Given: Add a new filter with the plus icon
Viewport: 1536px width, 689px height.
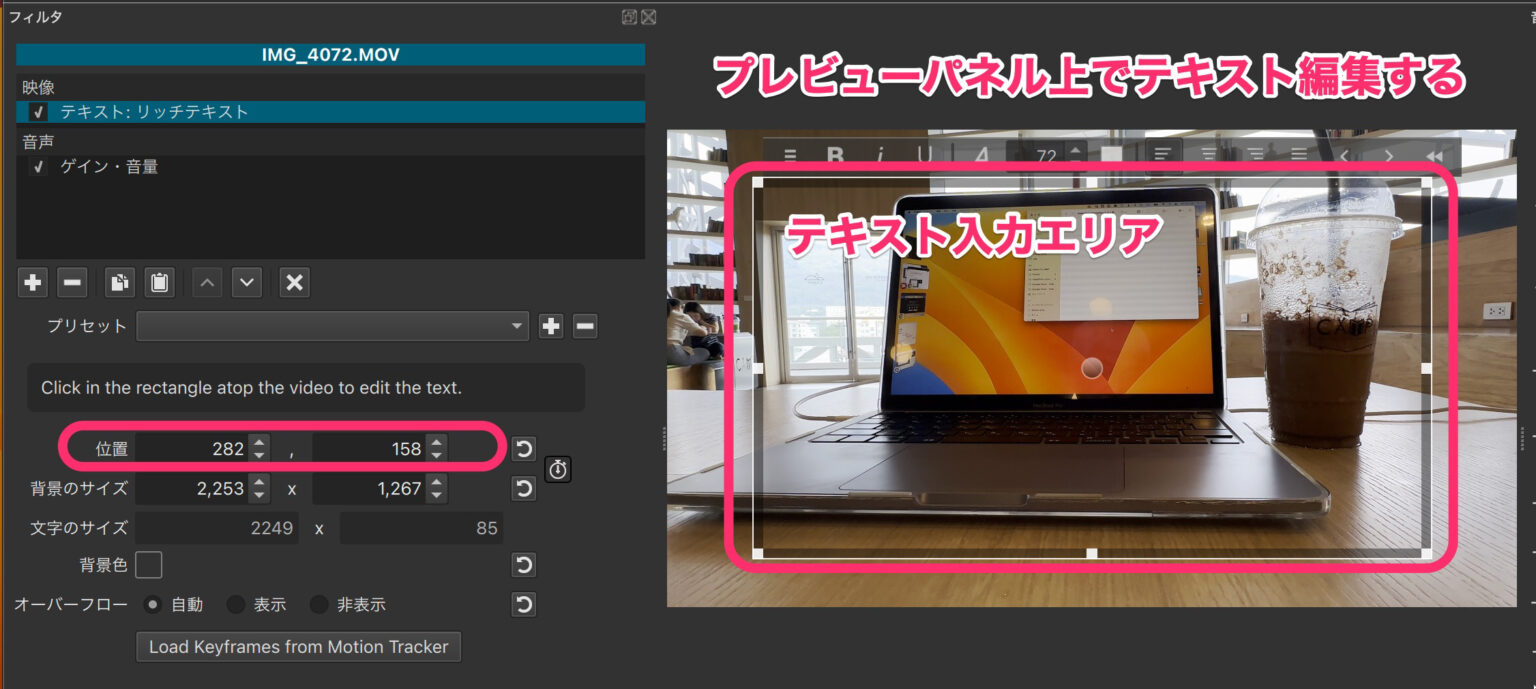Looking at the screenshot, I should [x=32, y=282].
